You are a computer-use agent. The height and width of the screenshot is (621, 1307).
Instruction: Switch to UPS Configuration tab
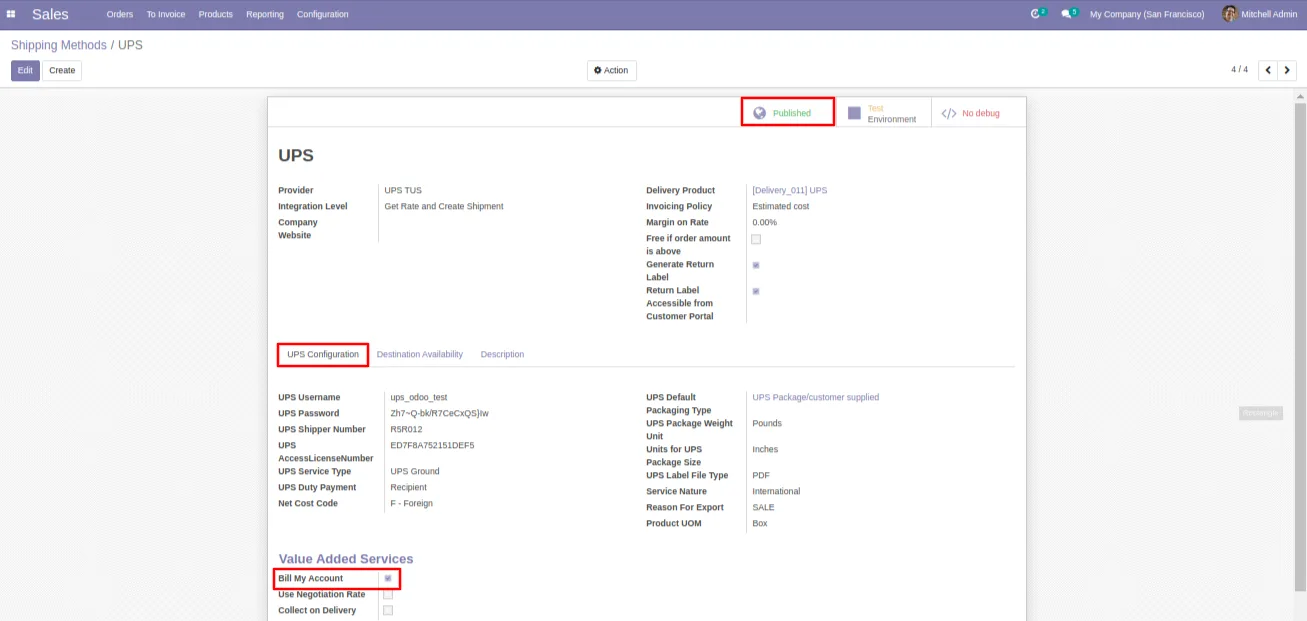[323, 354]
